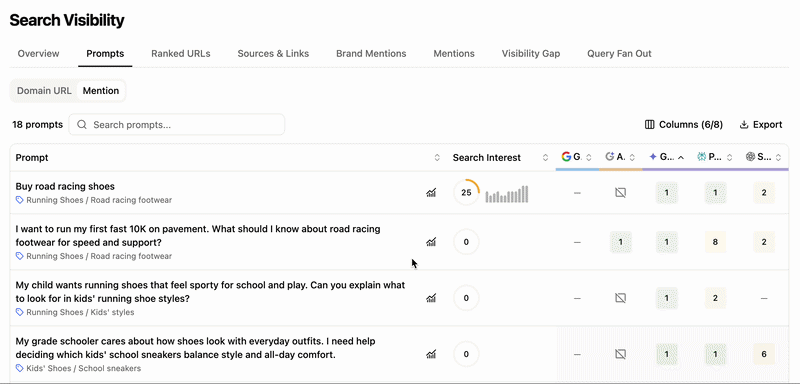The image size is (800, 384).
Task: Open the Mentions tab
Action: 454,54
